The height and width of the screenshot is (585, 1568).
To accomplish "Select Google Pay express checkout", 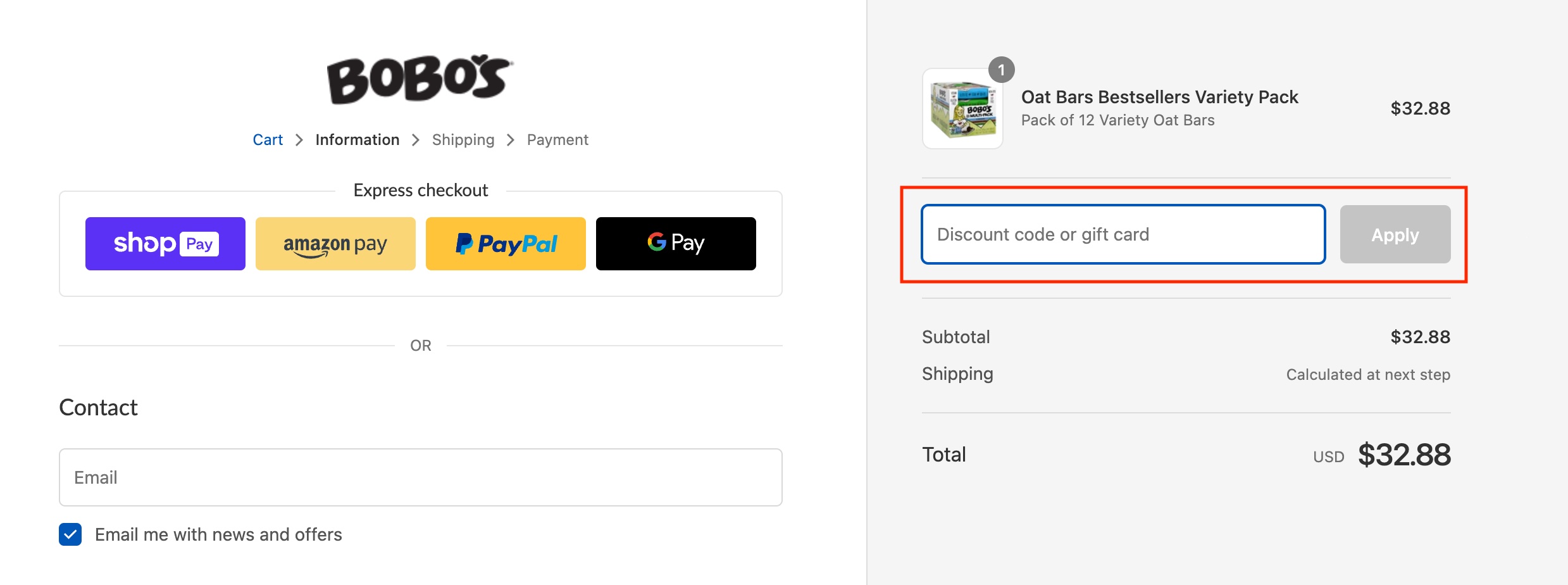I will [676, 244].
